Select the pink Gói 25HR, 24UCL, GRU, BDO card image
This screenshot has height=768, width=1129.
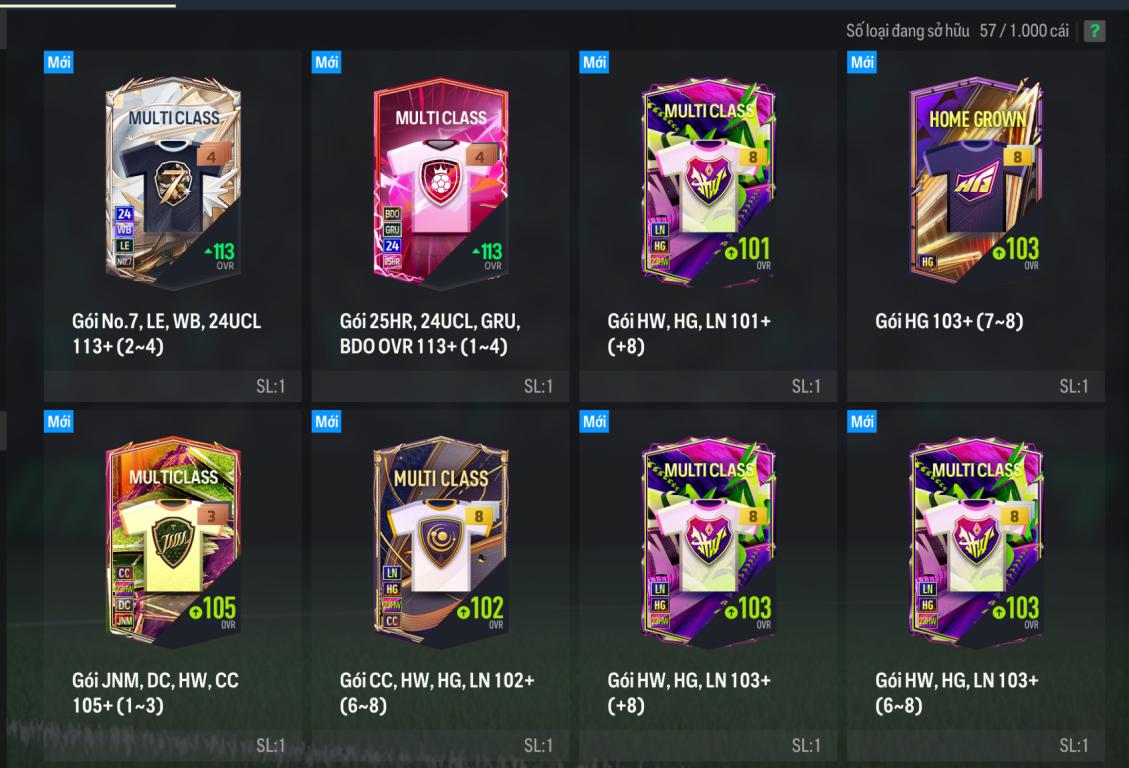point(441,182)
